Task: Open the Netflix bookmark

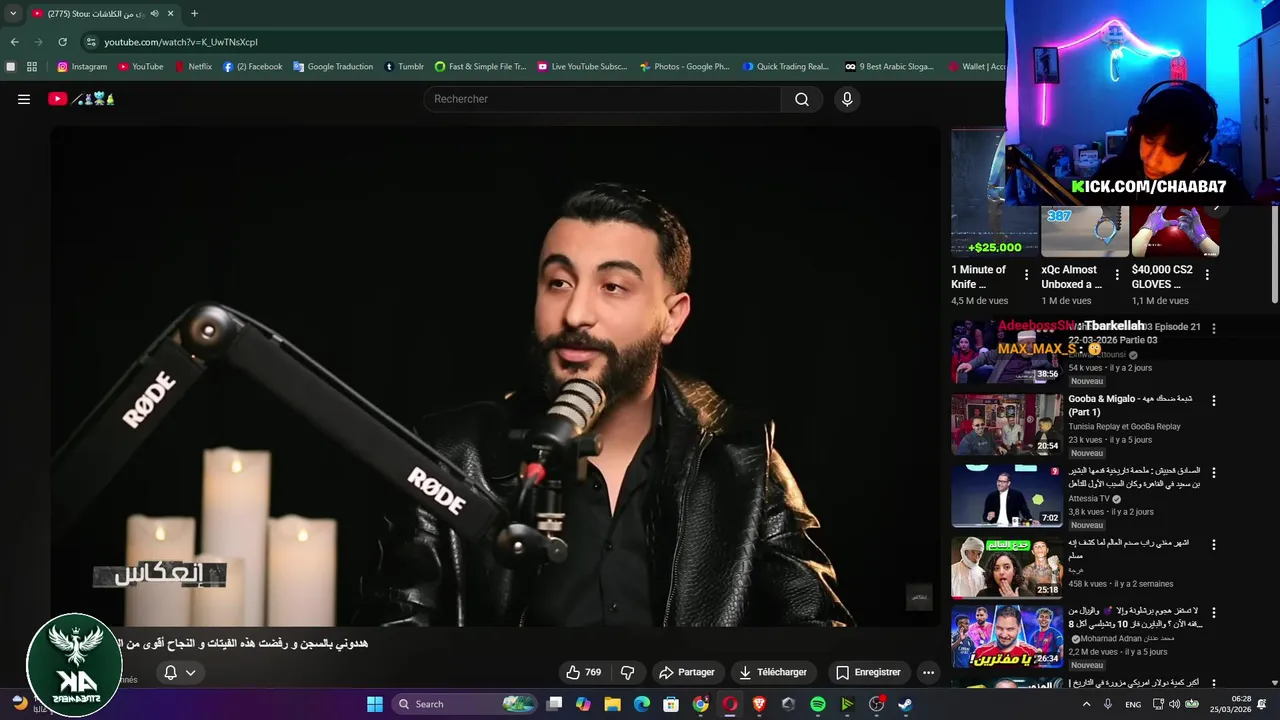Action: coord(193,67)
